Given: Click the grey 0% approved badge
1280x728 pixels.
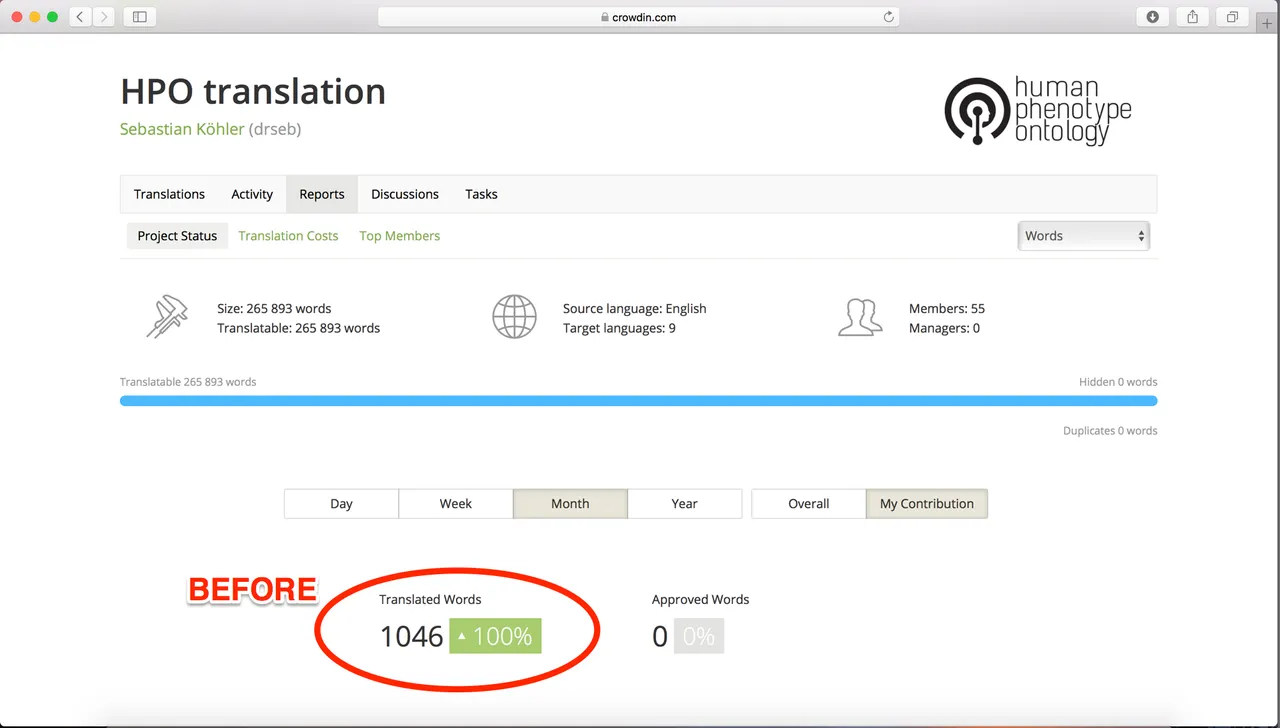Looking at the screenshot, I should point(698,636).
